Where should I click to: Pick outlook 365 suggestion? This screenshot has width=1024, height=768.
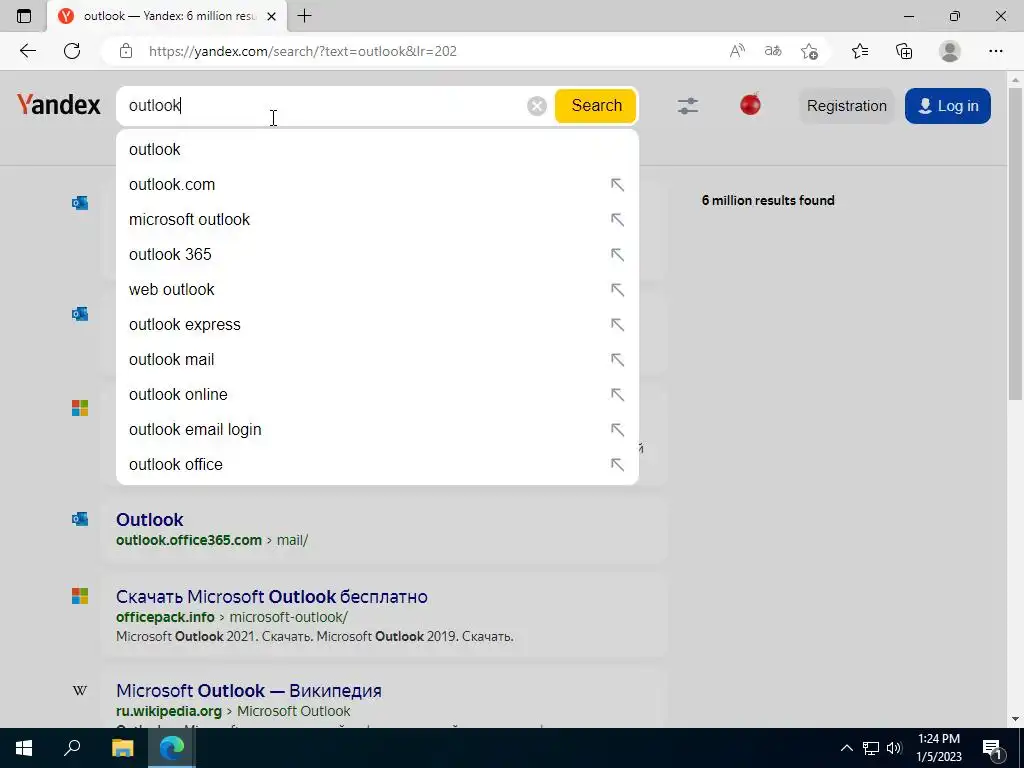click(377, 255)
